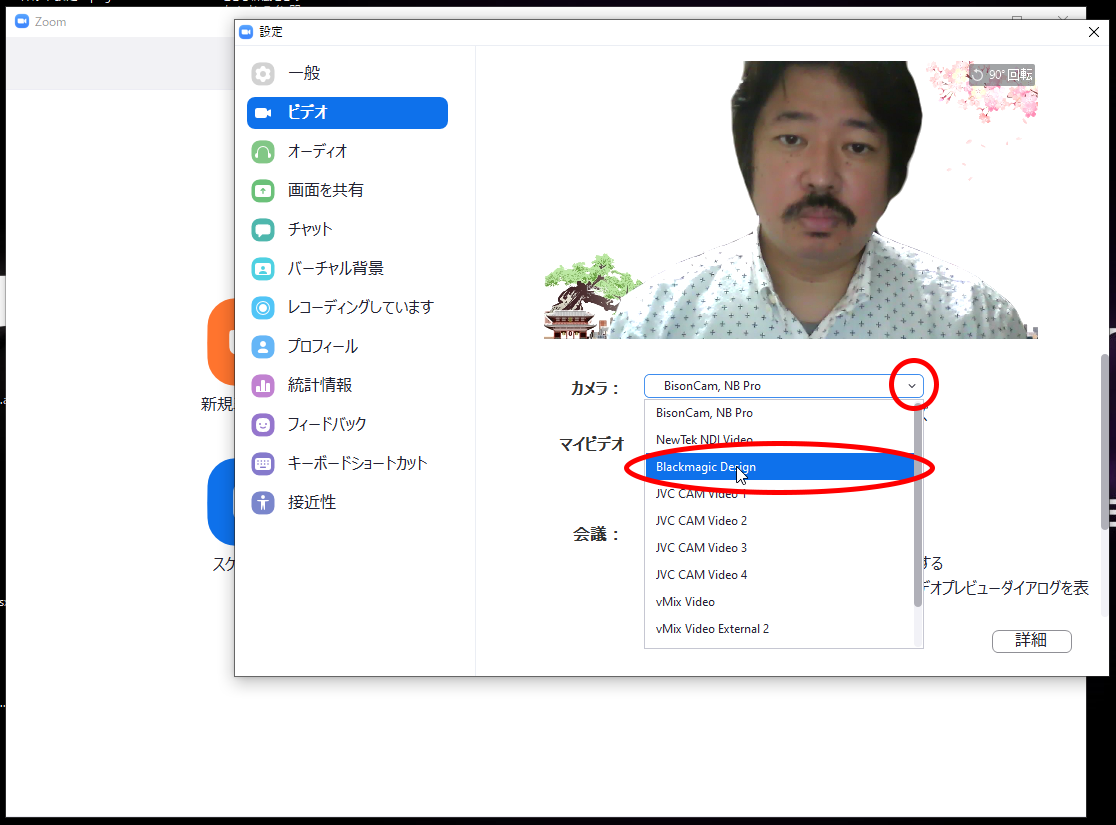Go to チャット settings
This screenshot has height=825, width=1116.
click(347, 230)
